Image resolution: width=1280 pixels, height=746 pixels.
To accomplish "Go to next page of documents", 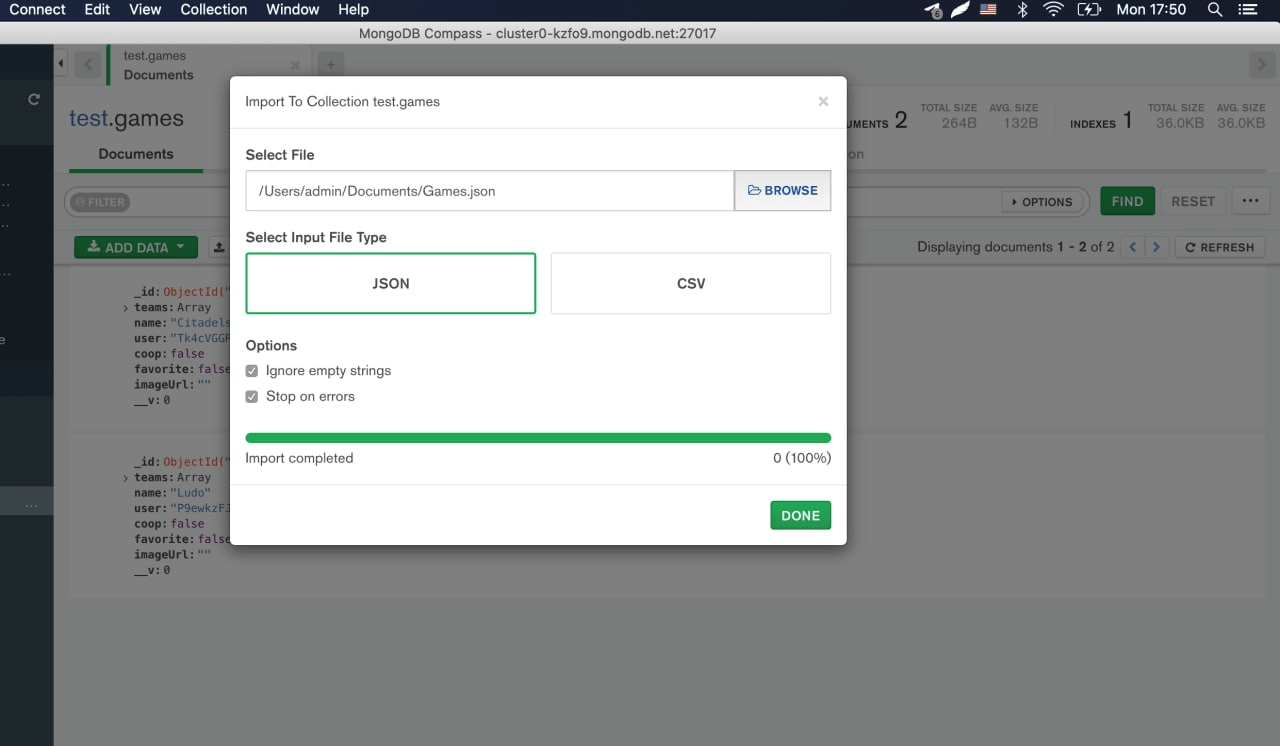I will coord(1157,247).
